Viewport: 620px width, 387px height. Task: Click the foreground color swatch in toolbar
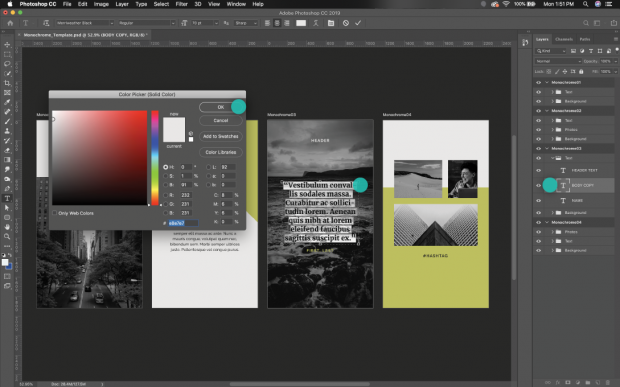[5, 262]
